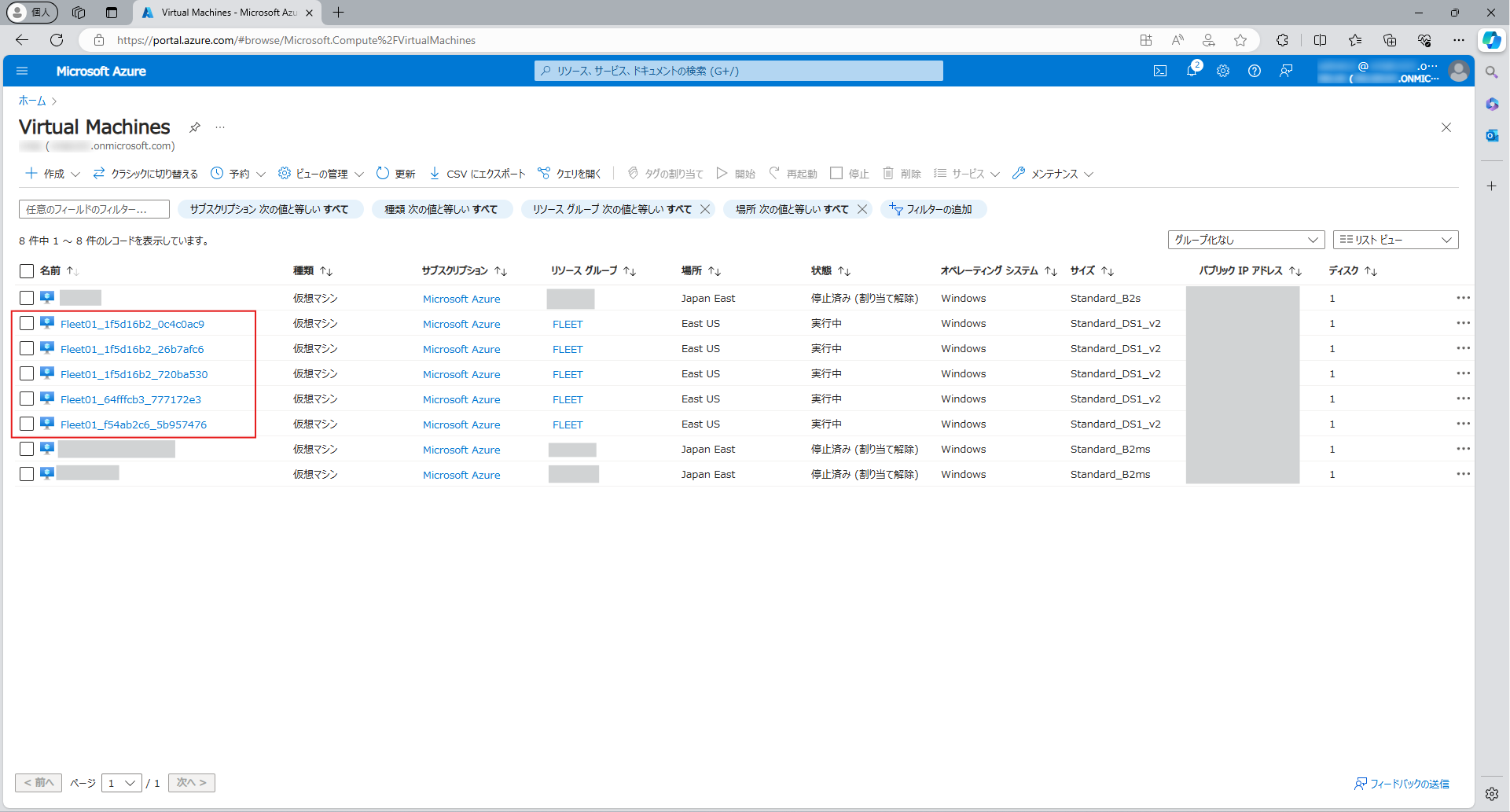Open grouping dropdown グループ化なし

[x=1246, y=240]
